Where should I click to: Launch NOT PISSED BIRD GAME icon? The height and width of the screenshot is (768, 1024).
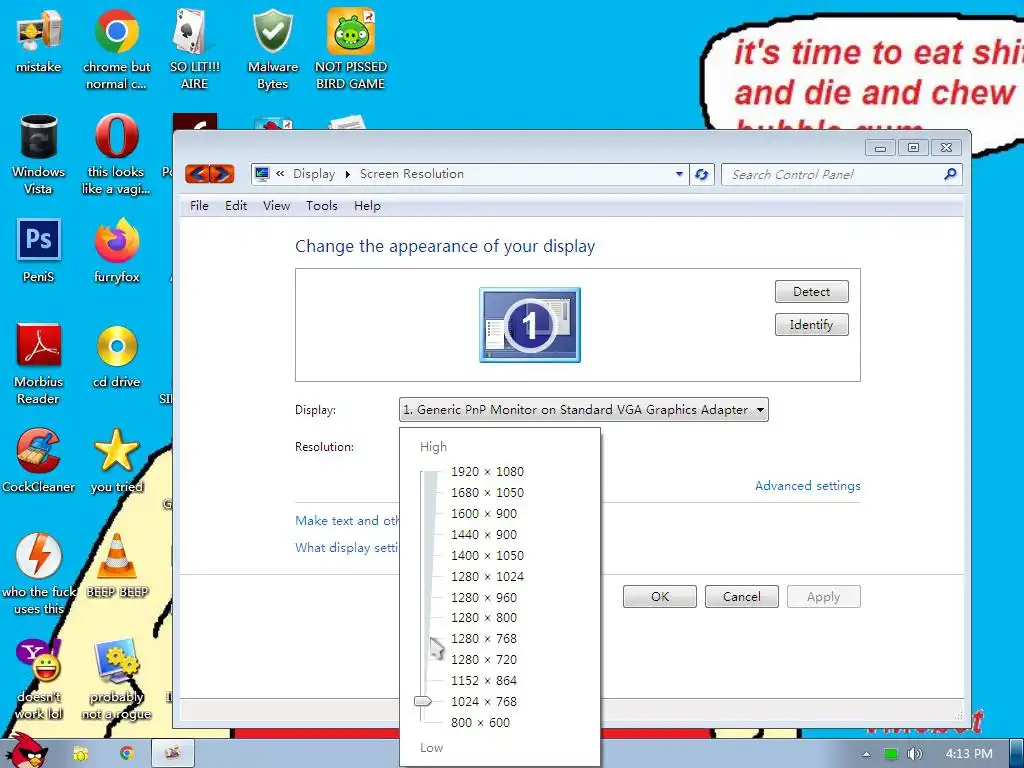351,47
